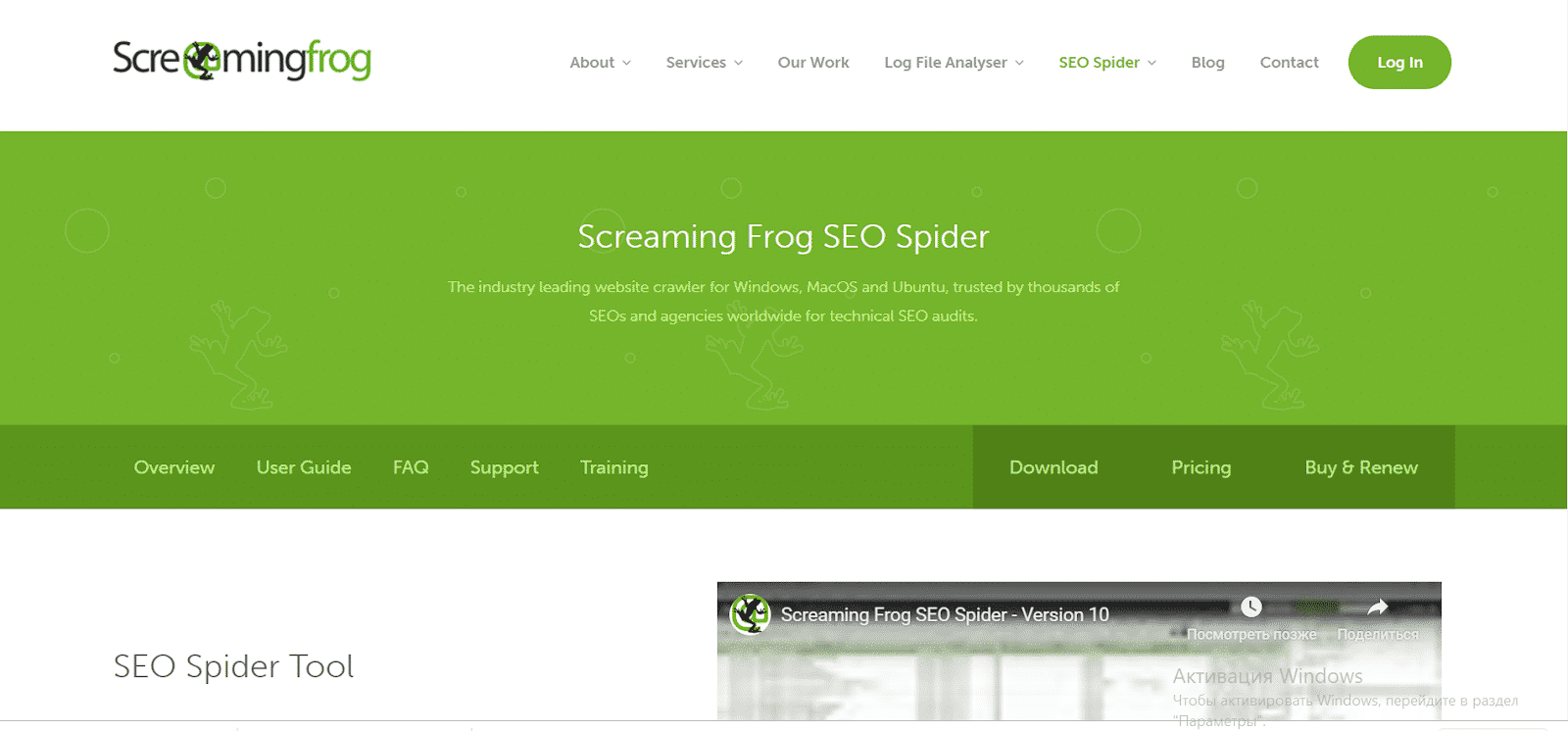Open the Log File Analyser dropdown
The width and height of the screenshot is (1568, 731).
(955, 63)
